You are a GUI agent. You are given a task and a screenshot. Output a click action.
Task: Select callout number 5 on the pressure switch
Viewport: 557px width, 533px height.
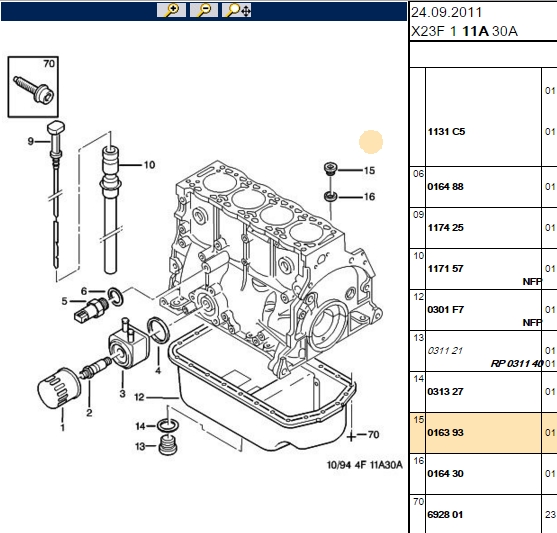pyautogui.click(x=64, y=301)
